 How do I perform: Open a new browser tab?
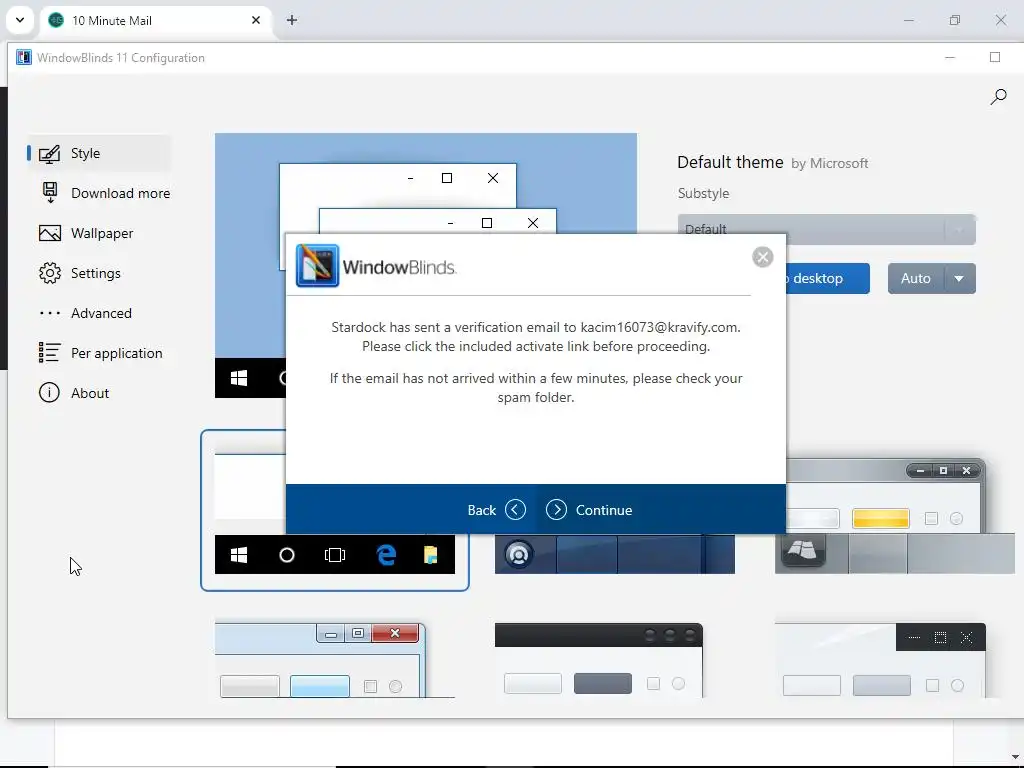coord(292,20)
